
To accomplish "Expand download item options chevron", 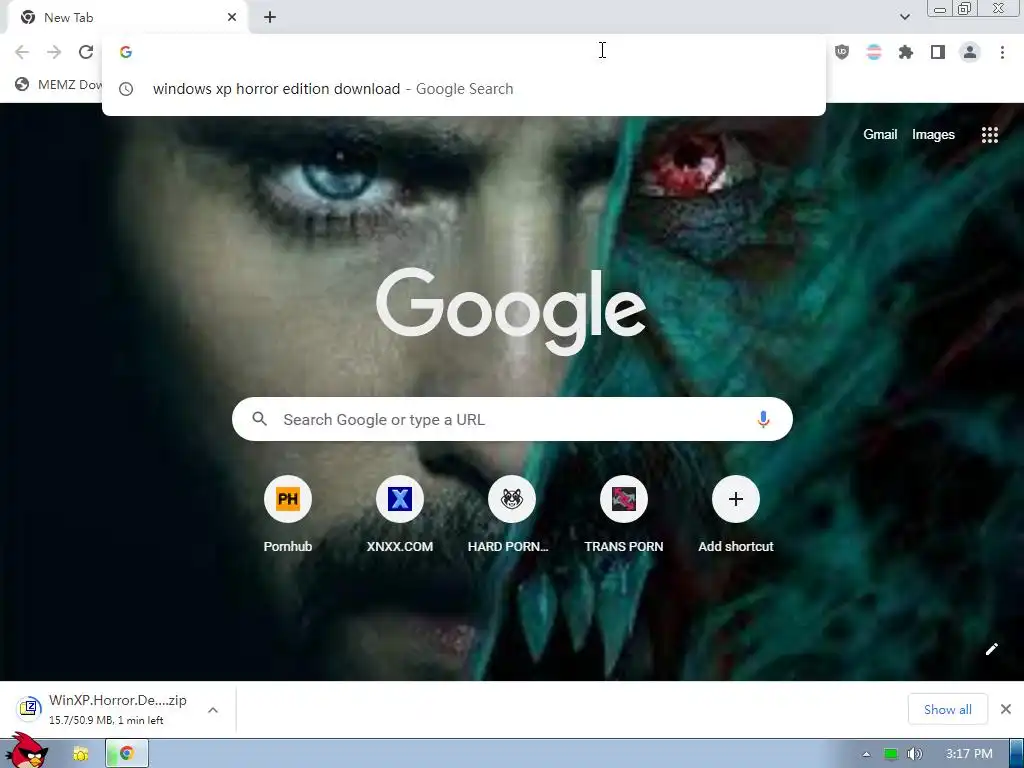I will click(x=213, y=710).
